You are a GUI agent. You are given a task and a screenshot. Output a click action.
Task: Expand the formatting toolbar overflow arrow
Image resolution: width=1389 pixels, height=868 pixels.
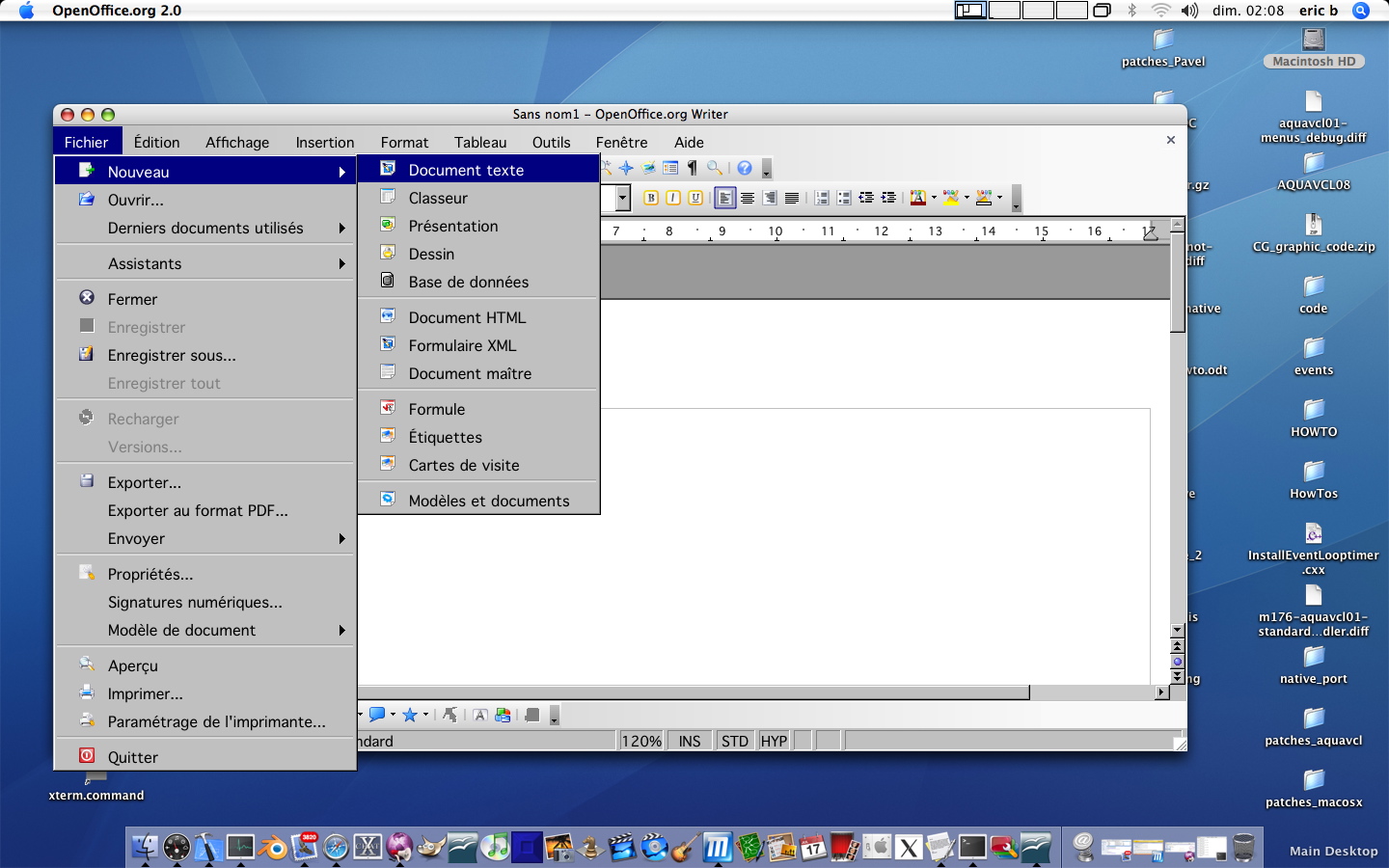1016,199
